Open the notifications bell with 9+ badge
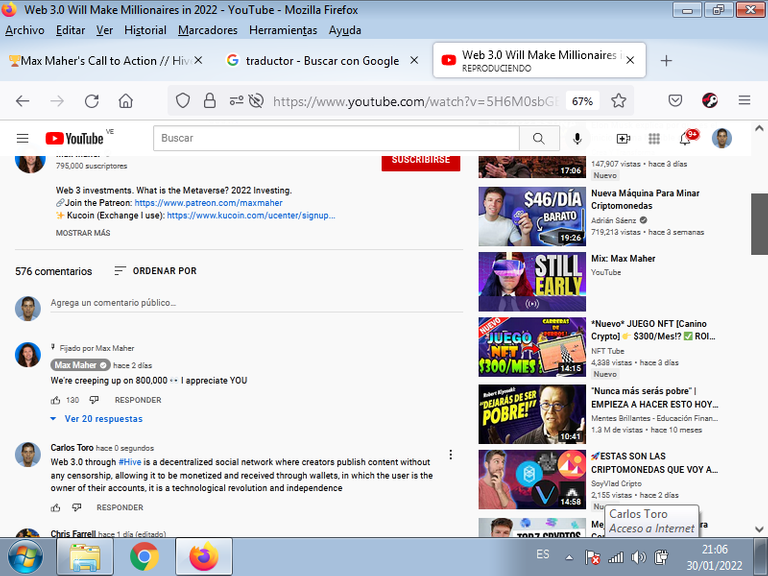The image size is (768, 576). 686,139
